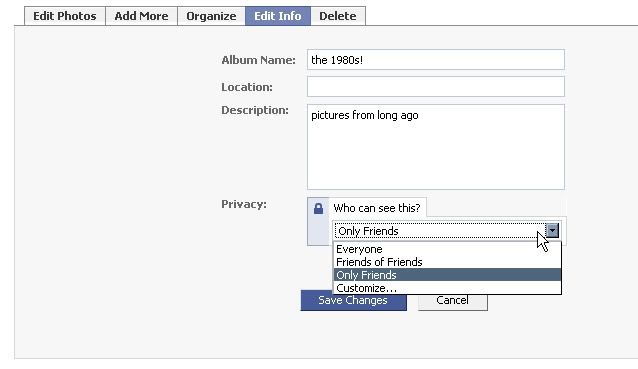Select Customize... privacy option
This screenshot has width=638, height=369.
[x=447, y=288]
